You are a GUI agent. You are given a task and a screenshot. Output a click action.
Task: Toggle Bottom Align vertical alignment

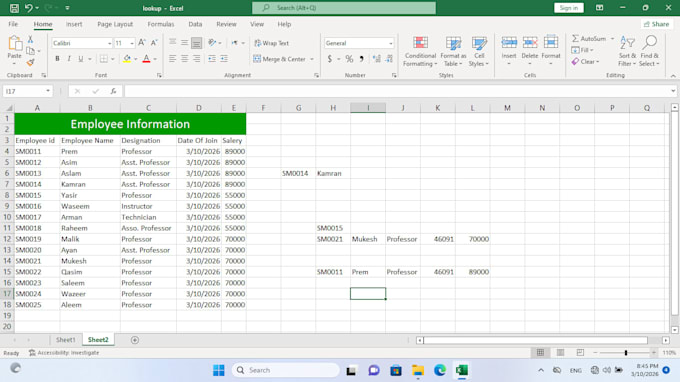[x=196, y=43]
